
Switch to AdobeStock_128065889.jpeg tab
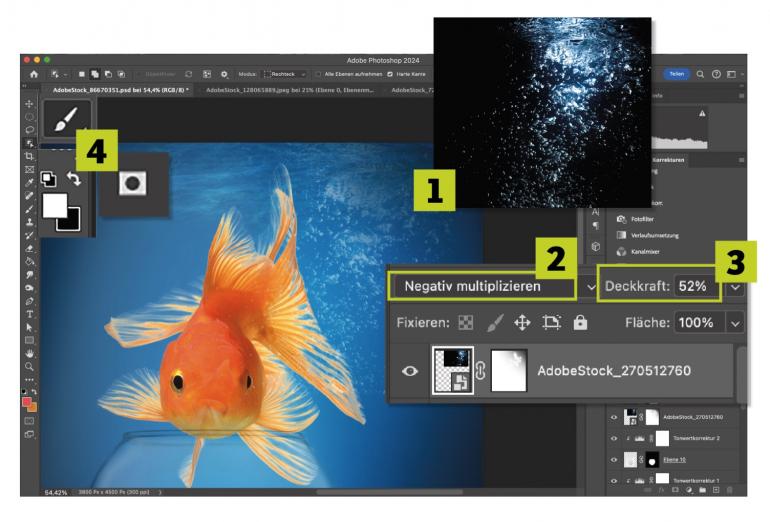coord(290,90)
